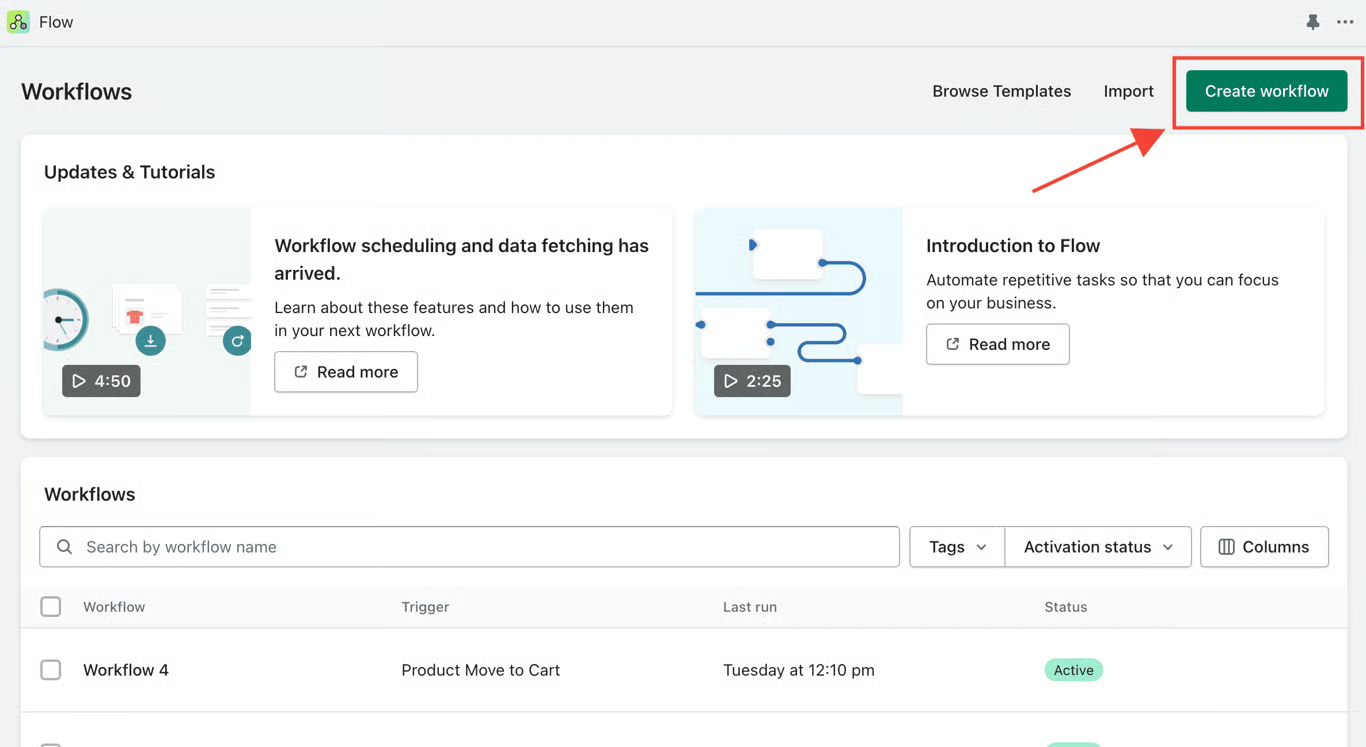Open the scheduling tutorial thumbnail image

(x=147, y=312)
